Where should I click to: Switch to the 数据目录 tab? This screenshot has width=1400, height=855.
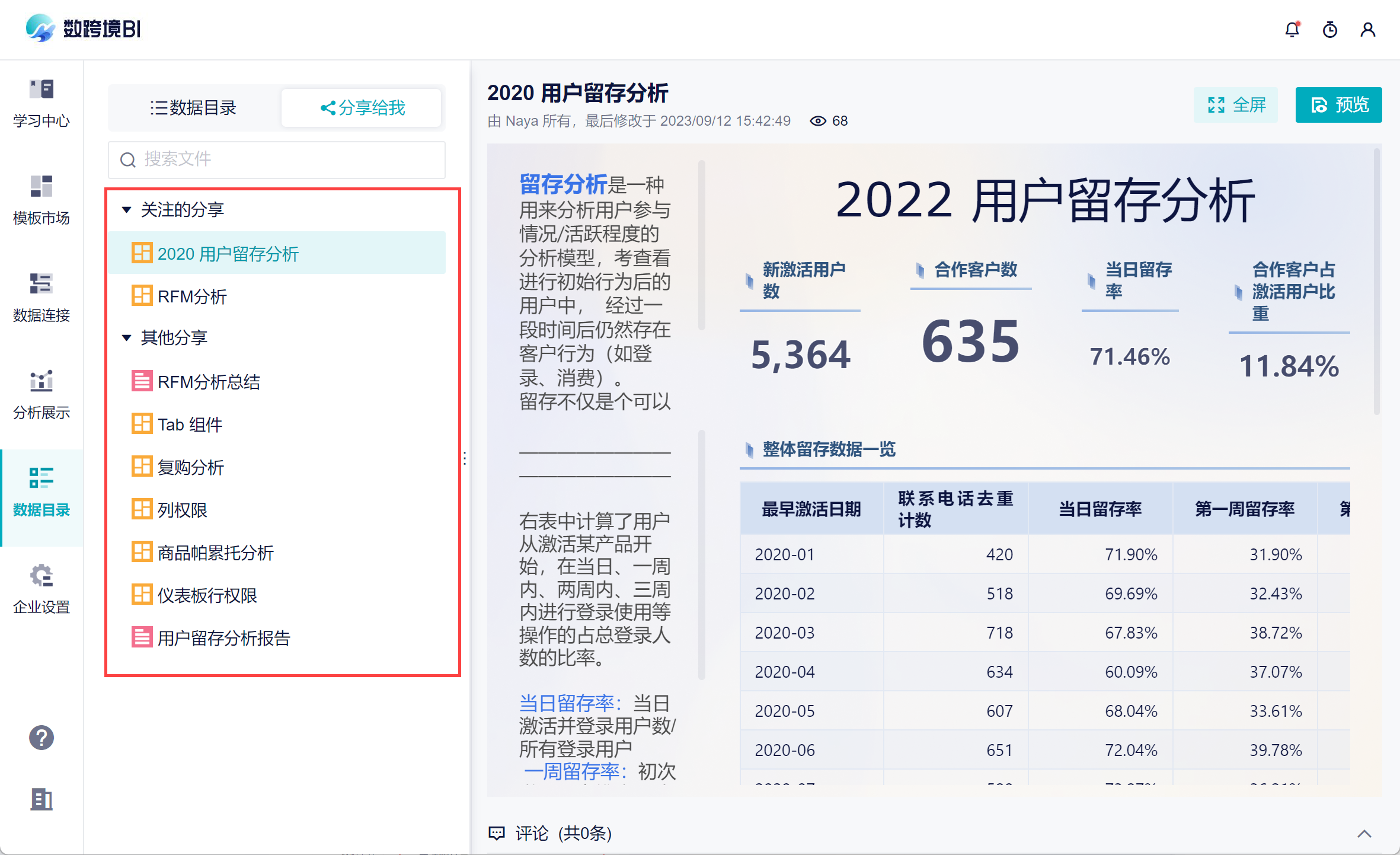coord(194,108)
